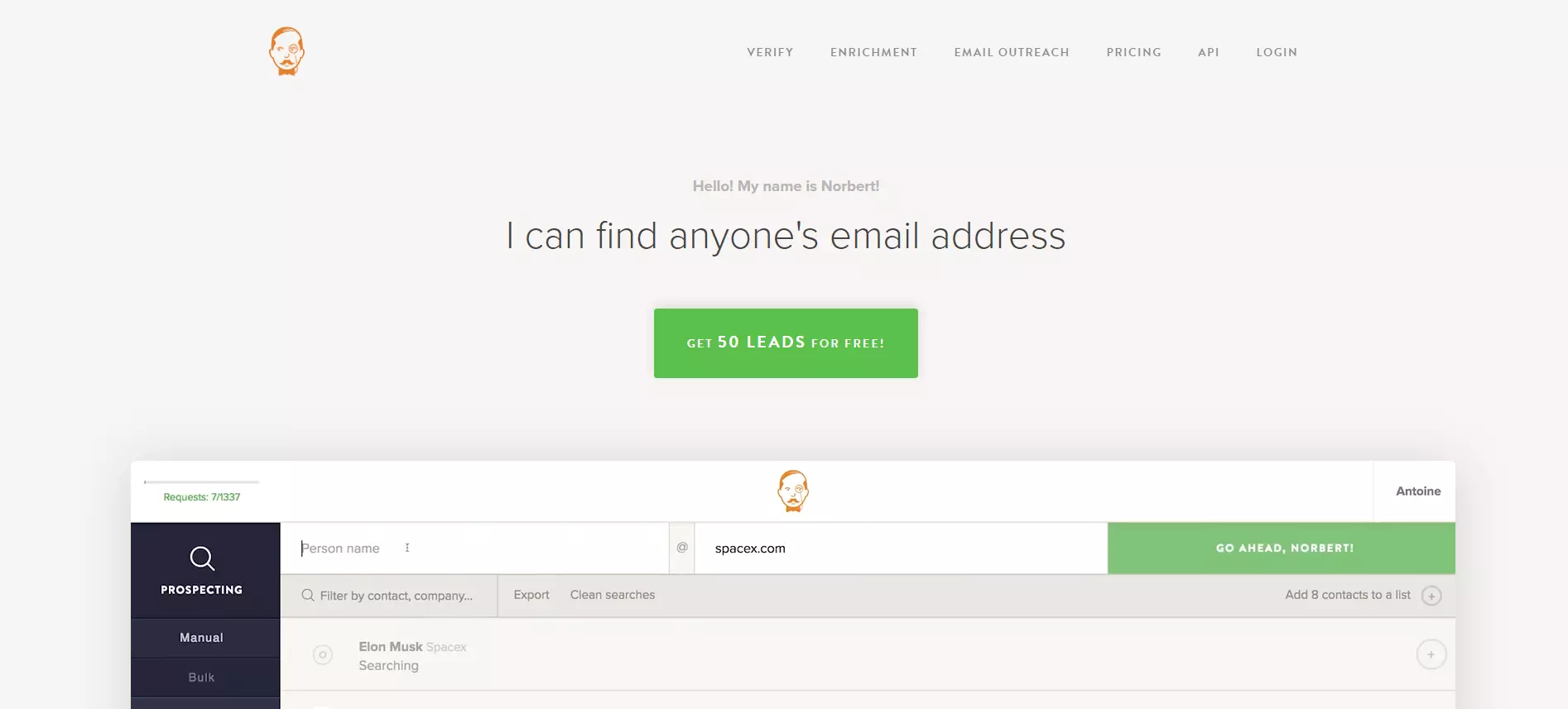Click the filter search magnifier icon

coord(308,595)
